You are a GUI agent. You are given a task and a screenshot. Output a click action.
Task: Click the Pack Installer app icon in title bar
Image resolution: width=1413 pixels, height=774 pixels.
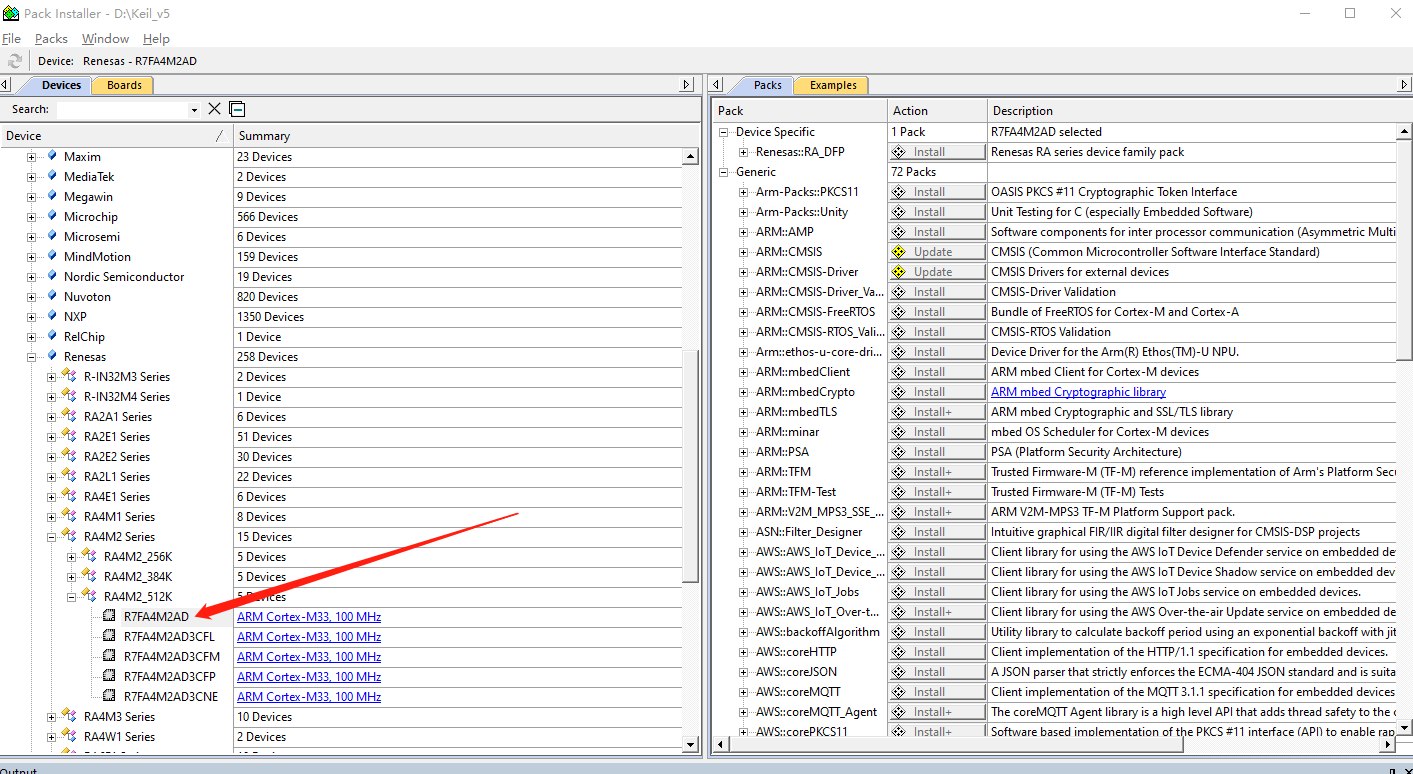pyautogui.click(x=11, y=14)
